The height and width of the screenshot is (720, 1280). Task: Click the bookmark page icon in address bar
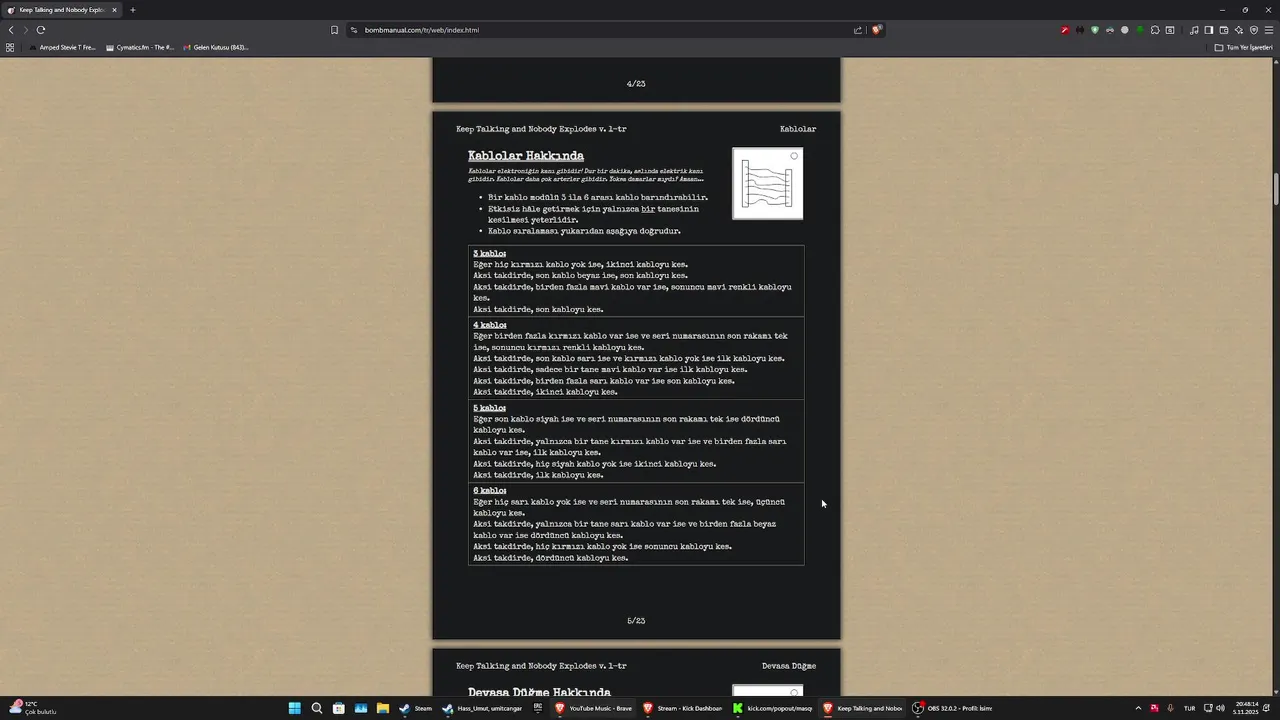click(335, 30)
